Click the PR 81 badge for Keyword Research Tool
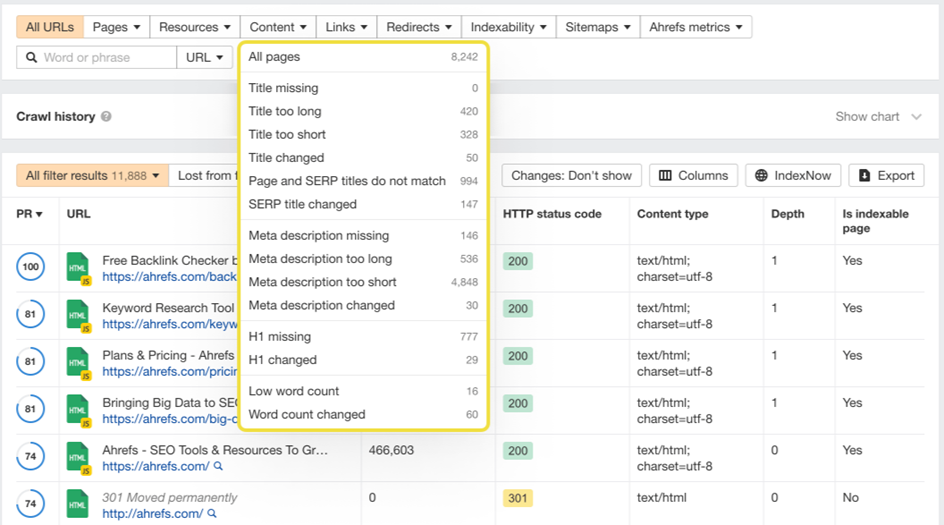 (x=30, y=314)
